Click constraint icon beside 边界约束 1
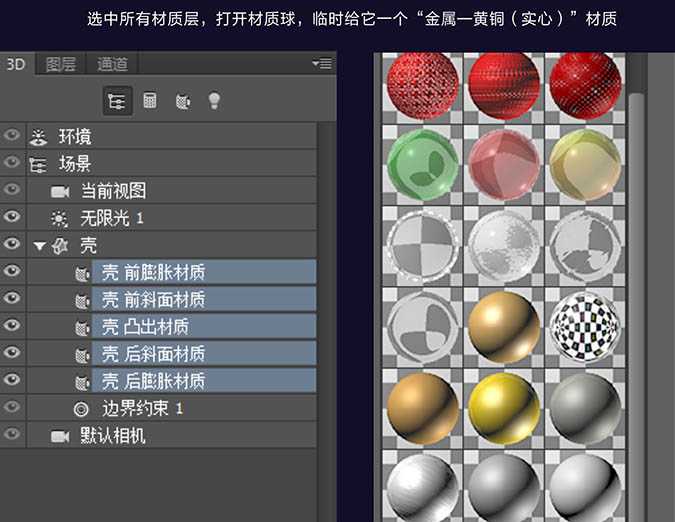 pos(81,409)
